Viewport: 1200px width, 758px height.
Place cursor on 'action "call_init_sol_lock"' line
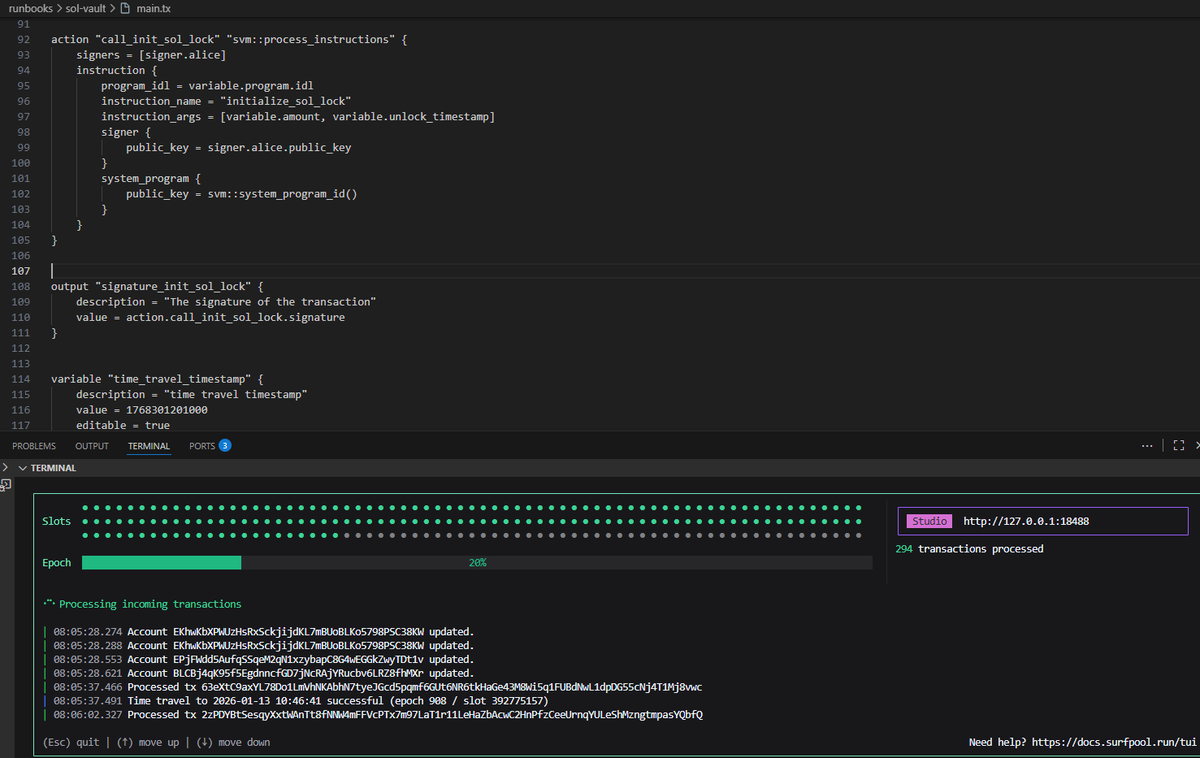[x=229, y=39]
